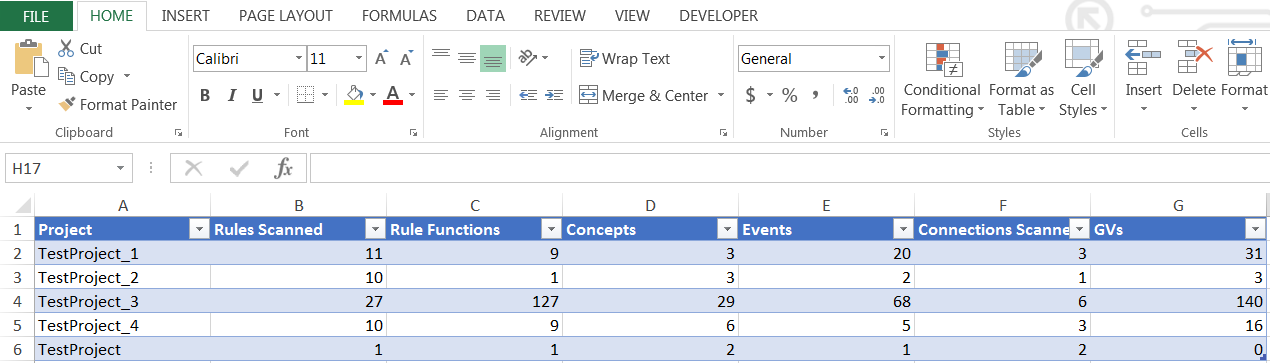Decrease indent
This screenshot has height=363, width=1270.
click(x=528, y=95)
